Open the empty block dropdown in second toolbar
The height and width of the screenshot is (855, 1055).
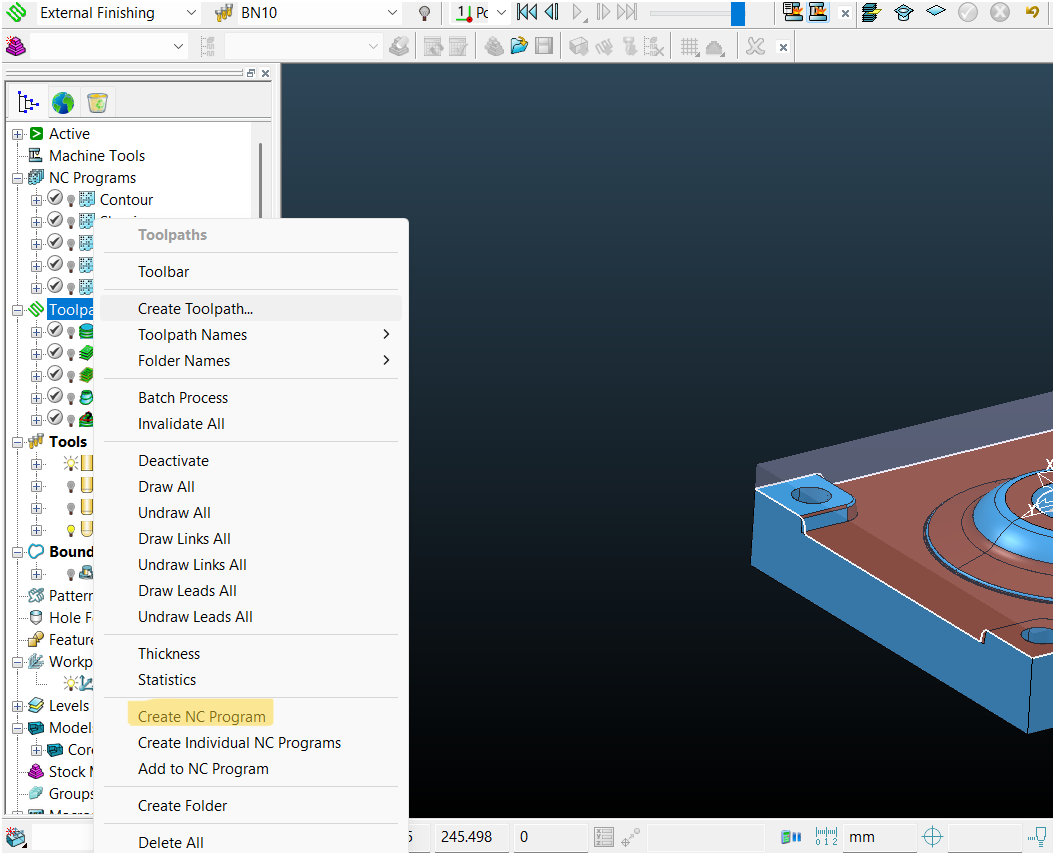[x=178, y=46]
